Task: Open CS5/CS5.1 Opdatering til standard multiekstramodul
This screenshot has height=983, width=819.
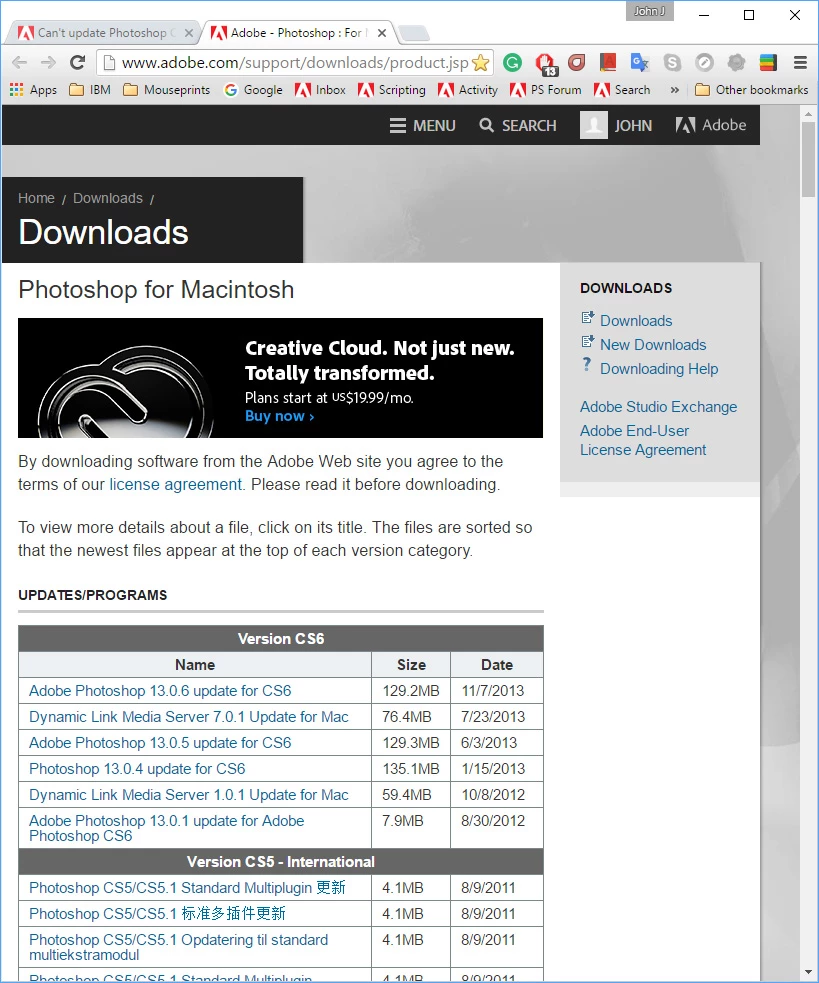Action: (178, 947)
